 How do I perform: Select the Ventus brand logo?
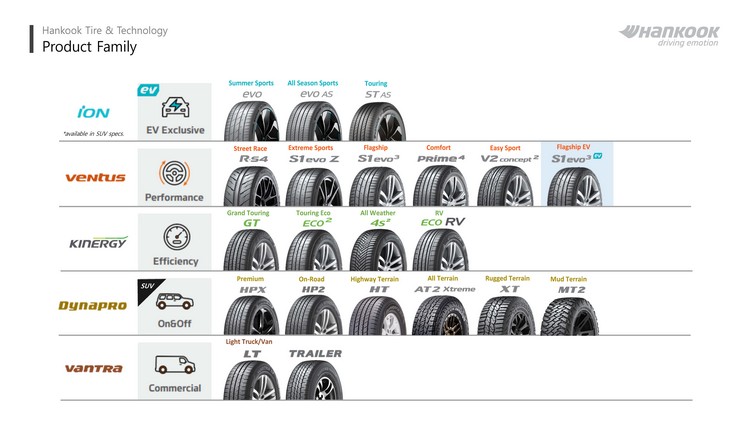[x=95, y=177]
